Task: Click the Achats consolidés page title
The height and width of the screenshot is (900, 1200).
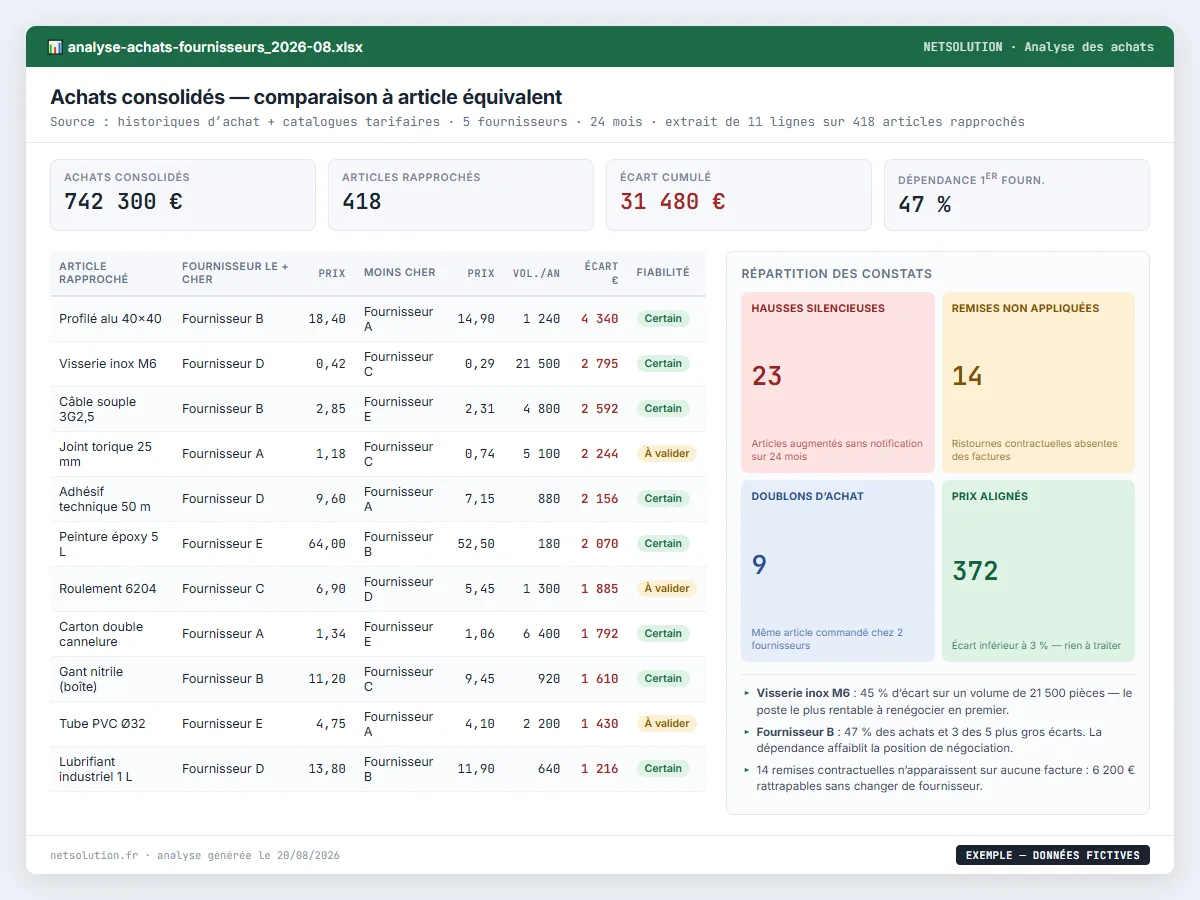Action: coord(306,97)
